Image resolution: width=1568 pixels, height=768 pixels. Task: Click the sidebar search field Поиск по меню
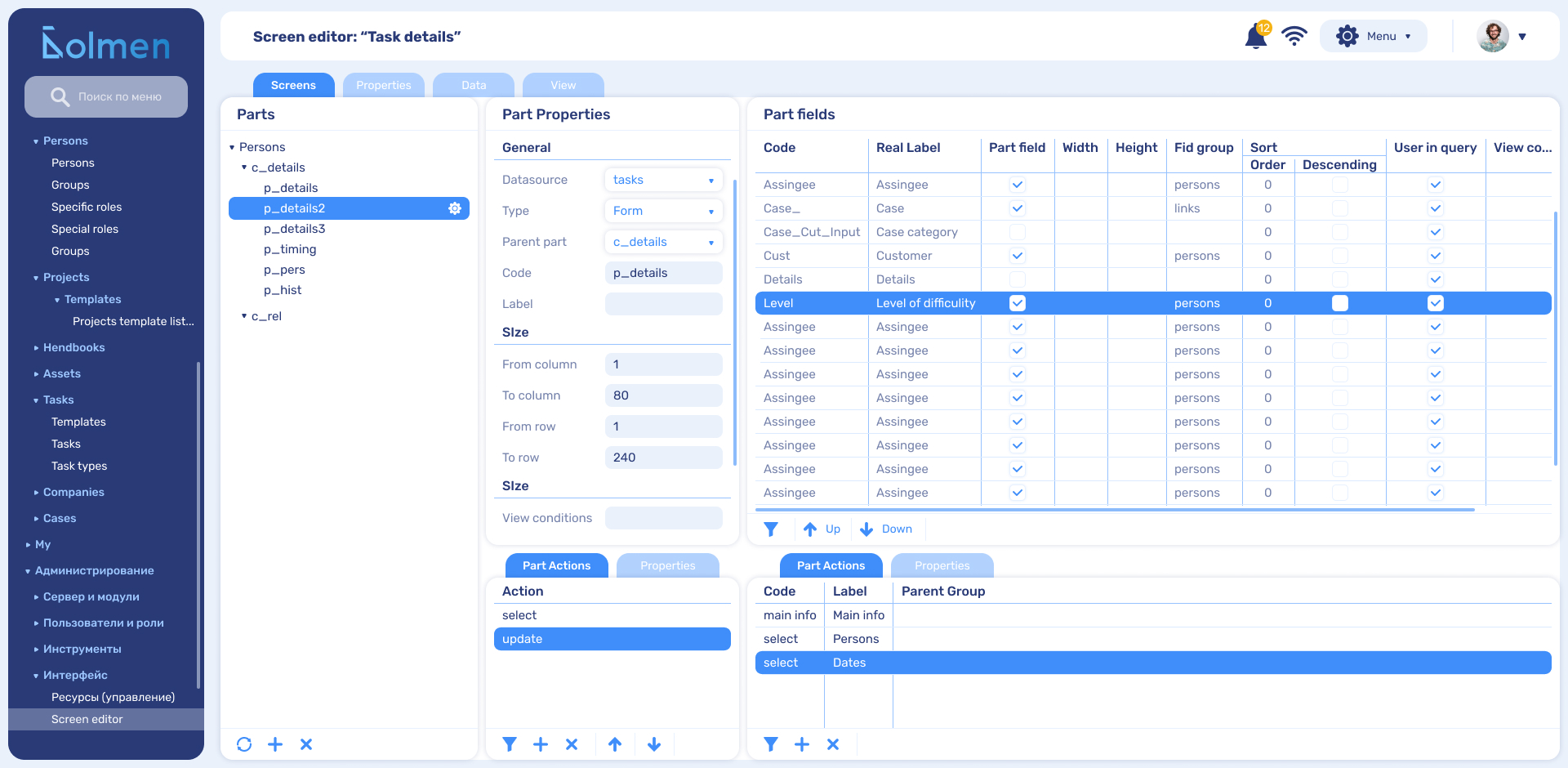click(106, 96)
